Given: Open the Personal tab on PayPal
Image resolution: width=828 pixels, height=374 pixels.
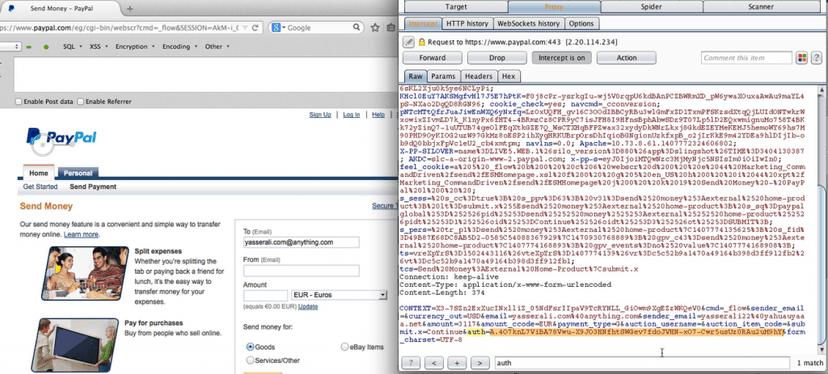Looking at the screenshot, I should pos(78,173).
